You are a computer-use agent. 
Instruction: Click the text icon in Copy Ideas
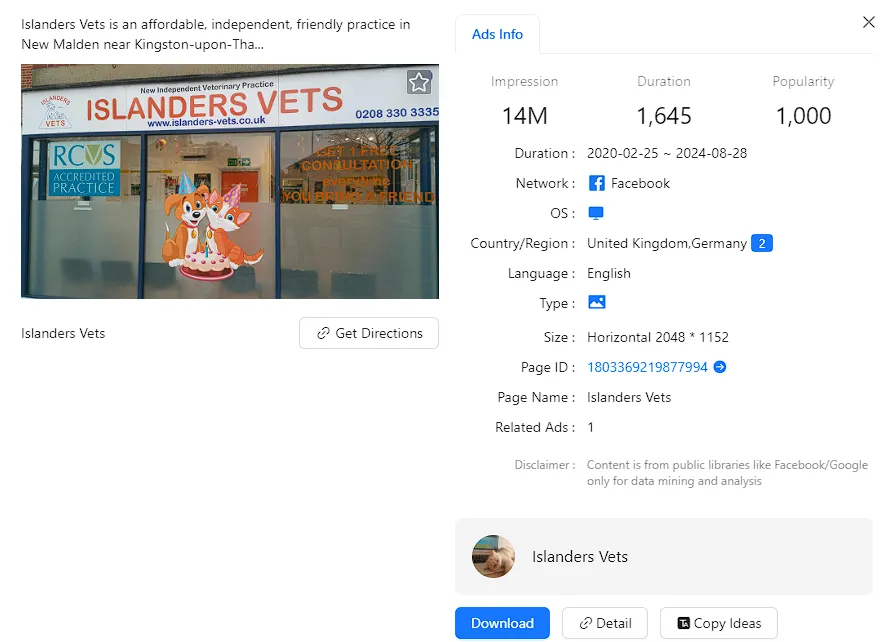point(683,623)
